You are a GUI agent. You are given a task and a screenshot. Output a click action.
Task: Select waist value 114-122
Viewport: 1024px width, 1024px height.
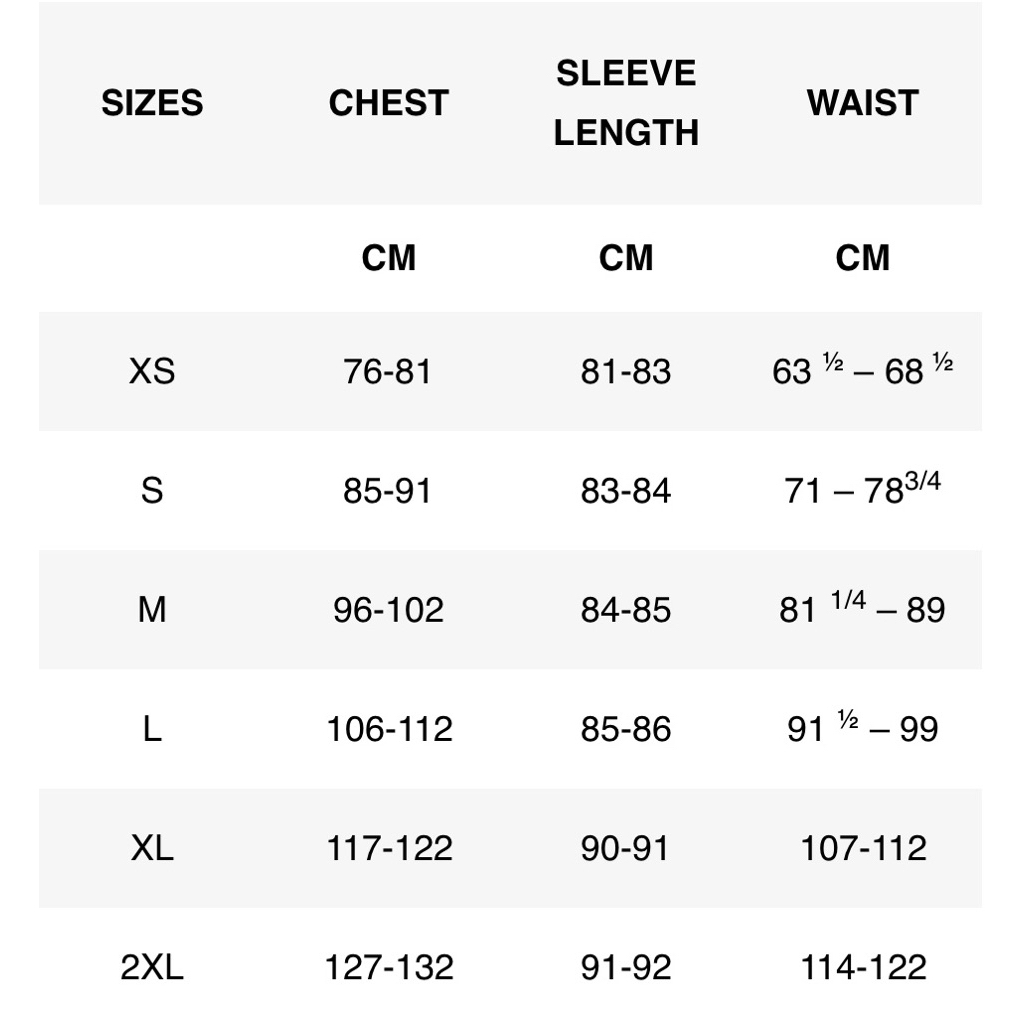[x=863, y=967]
